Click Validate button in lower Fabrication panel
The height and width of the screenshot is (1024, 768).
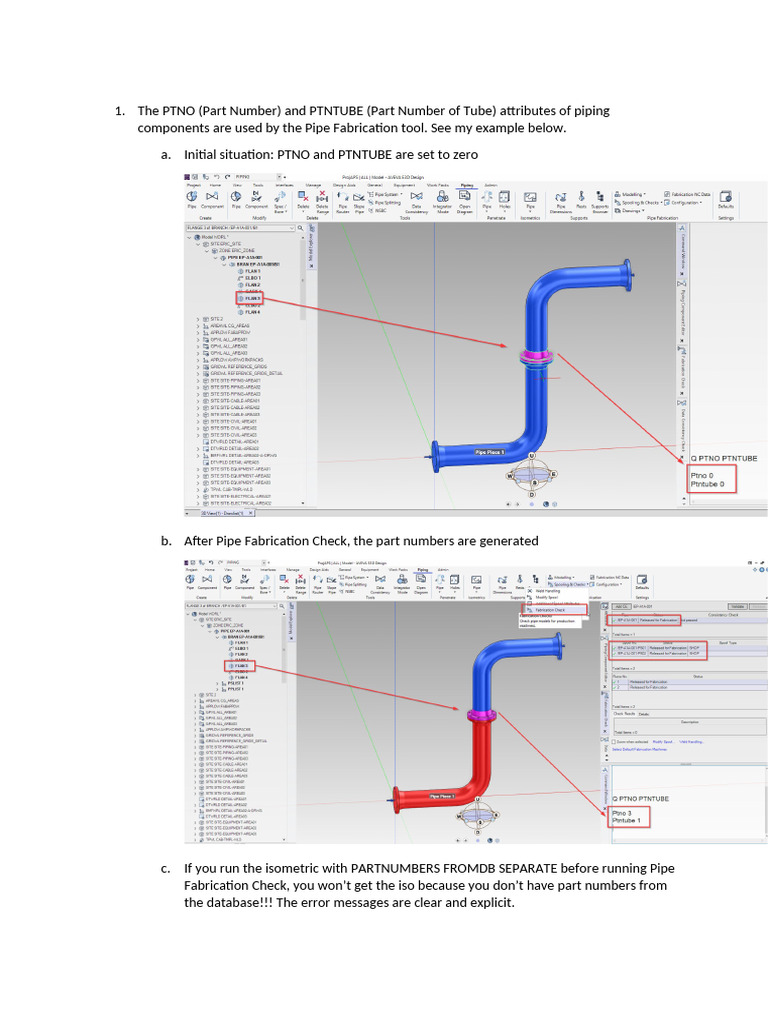pyautogui.click(x=737, y=607)
